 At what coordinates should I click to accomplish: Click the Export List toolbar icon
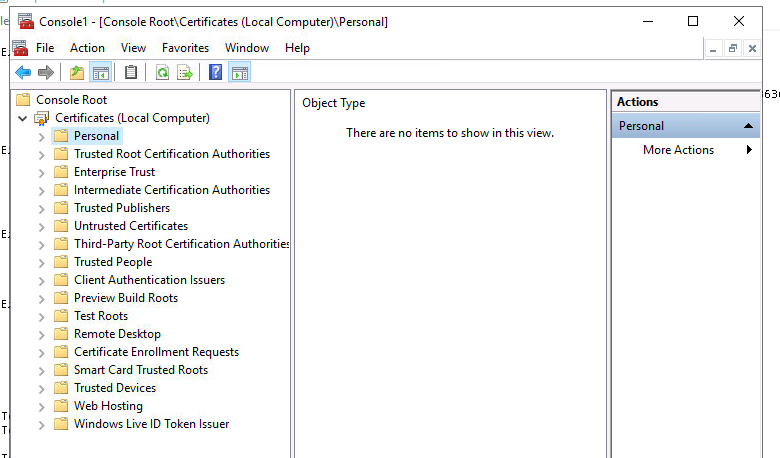click(x=185, y=73)
